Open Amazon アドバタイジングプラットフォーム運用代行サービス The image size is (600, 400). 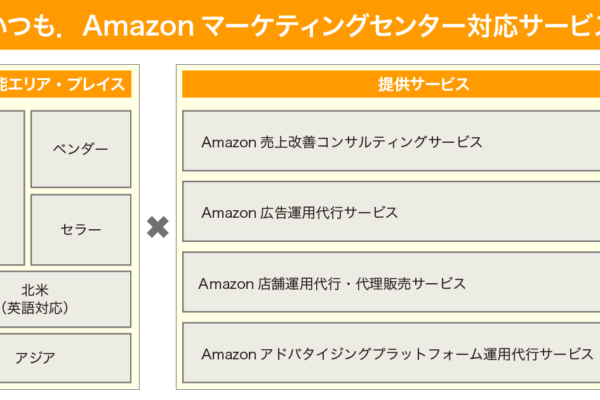coord(391,353)
